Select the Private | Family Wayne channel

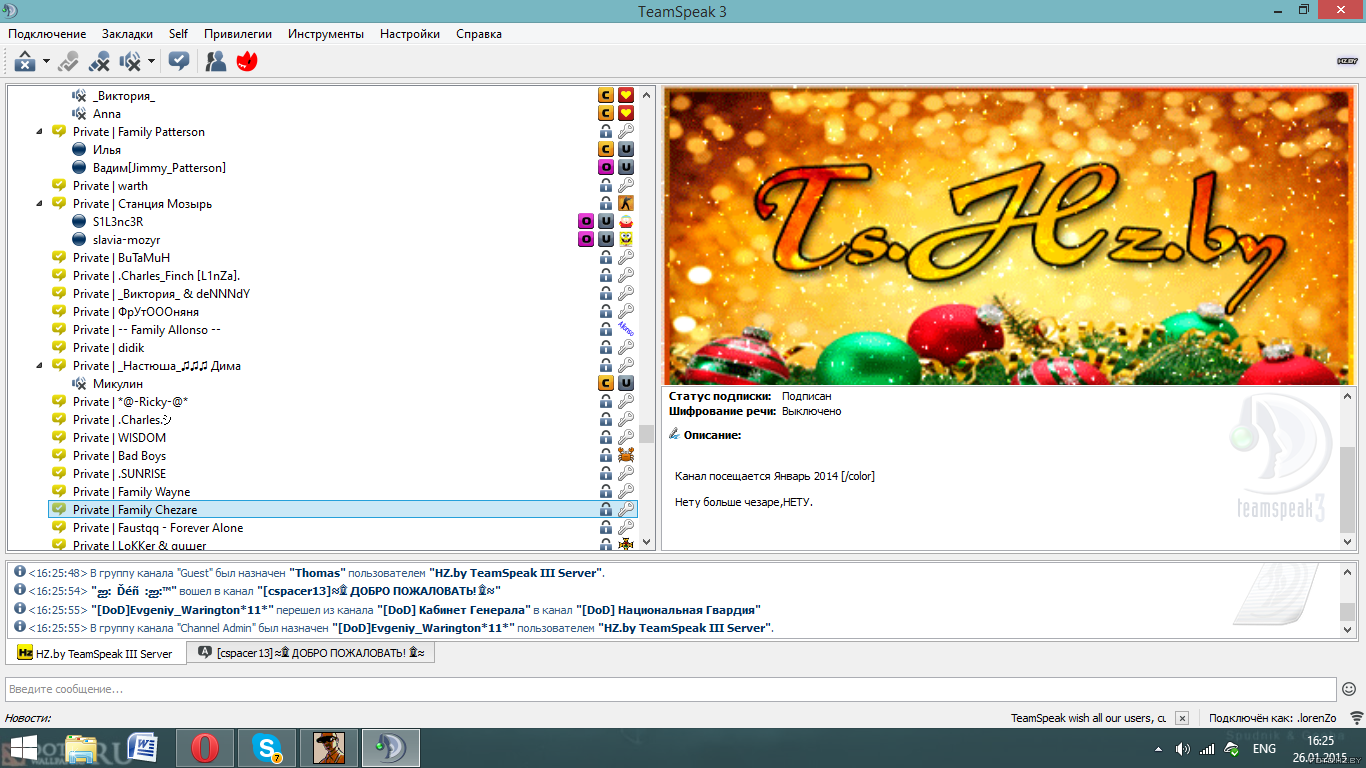[x=131, y=492]
